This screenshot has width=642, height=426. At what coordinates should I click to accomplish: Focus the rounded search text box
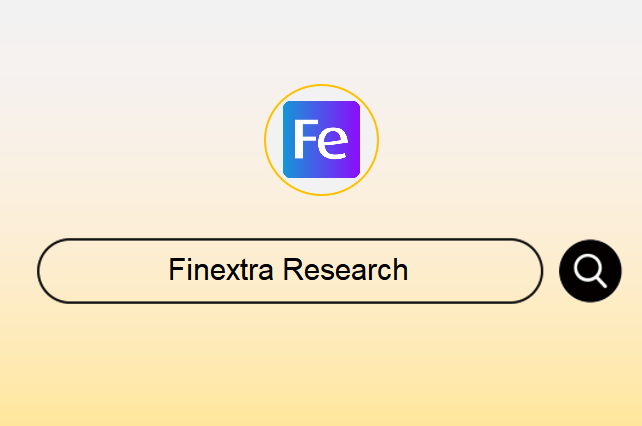(290, 271)
